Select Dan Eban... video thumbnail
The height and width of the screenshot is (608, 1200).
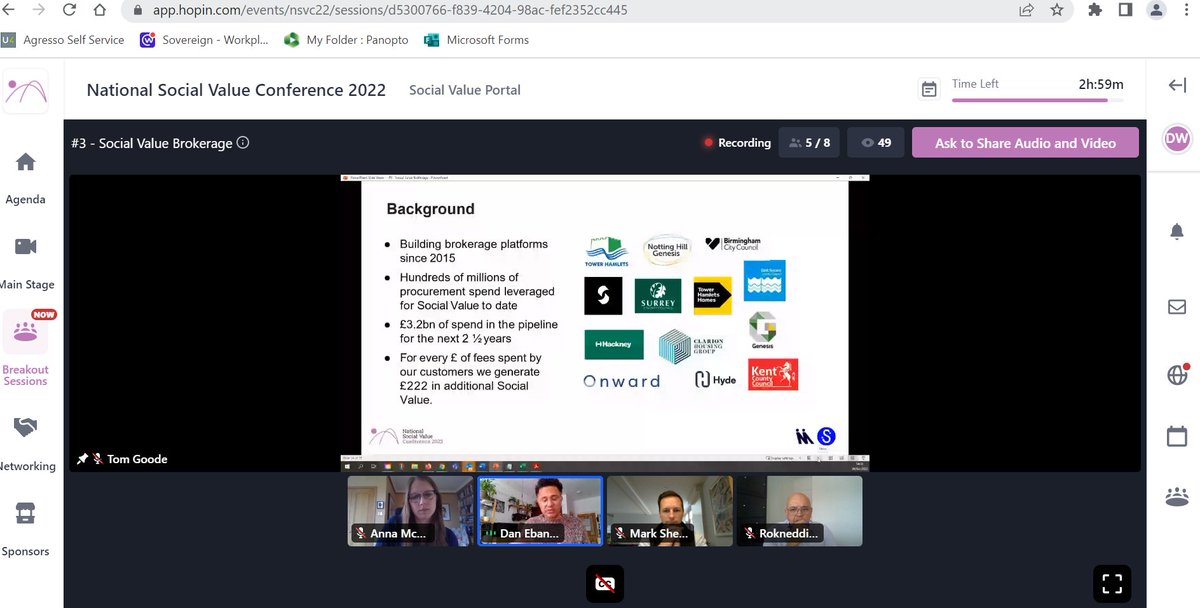540,510
